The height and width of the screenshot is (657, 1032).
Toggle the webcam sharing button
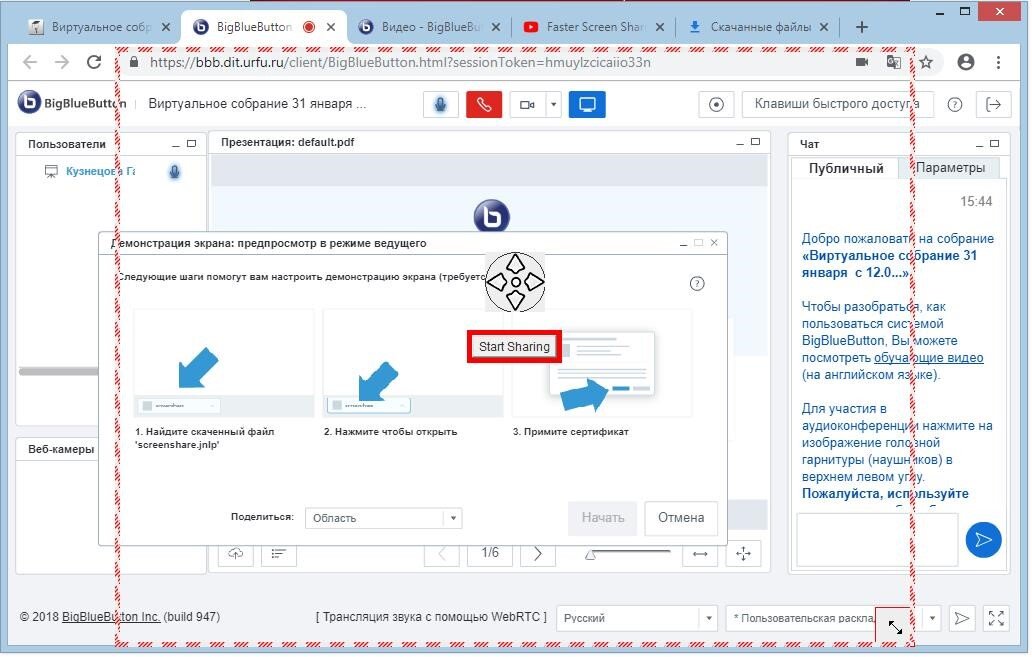tap(527, 105)
